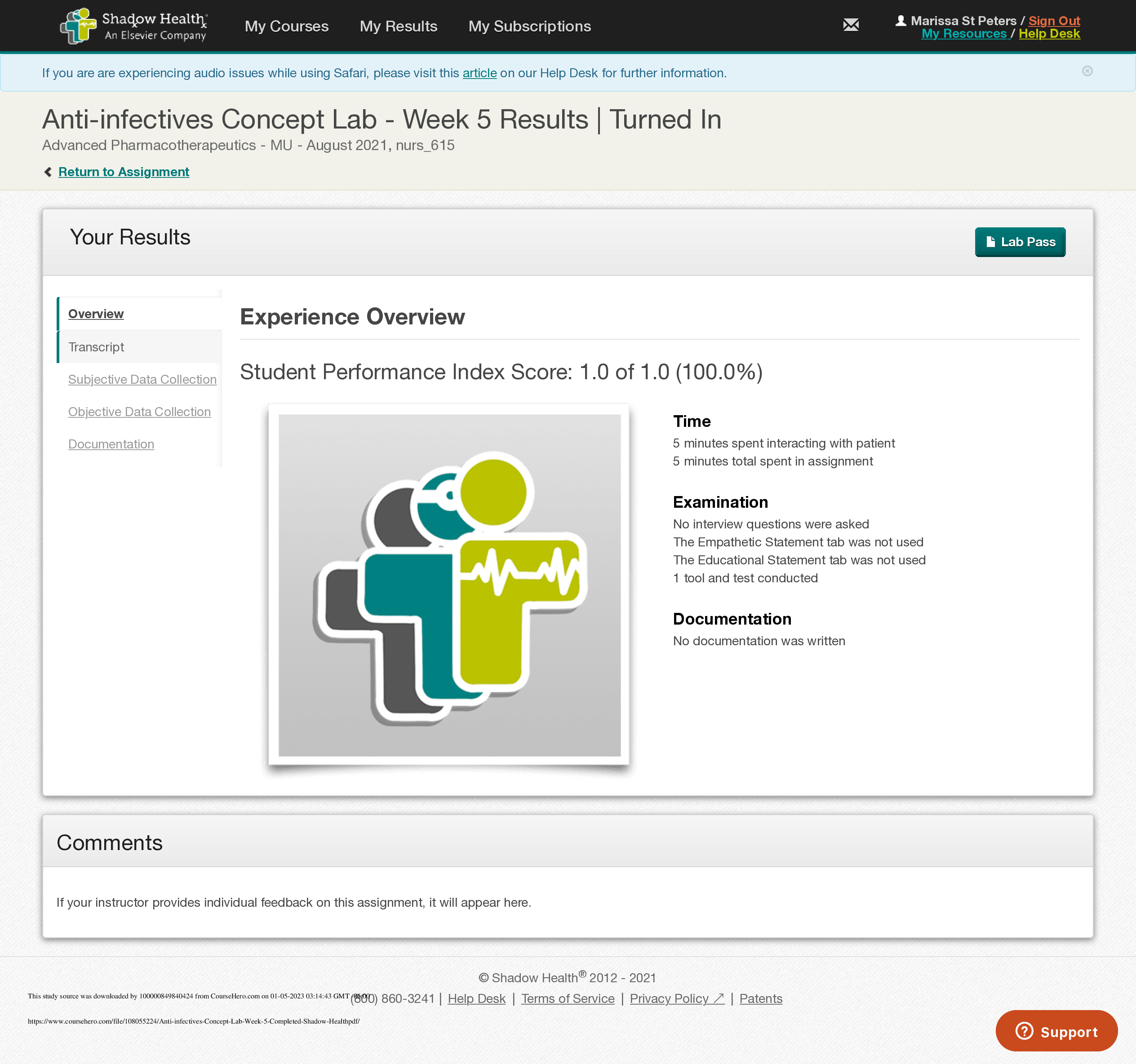
Task: Follow the article link in banner
Action: (479, 73)
